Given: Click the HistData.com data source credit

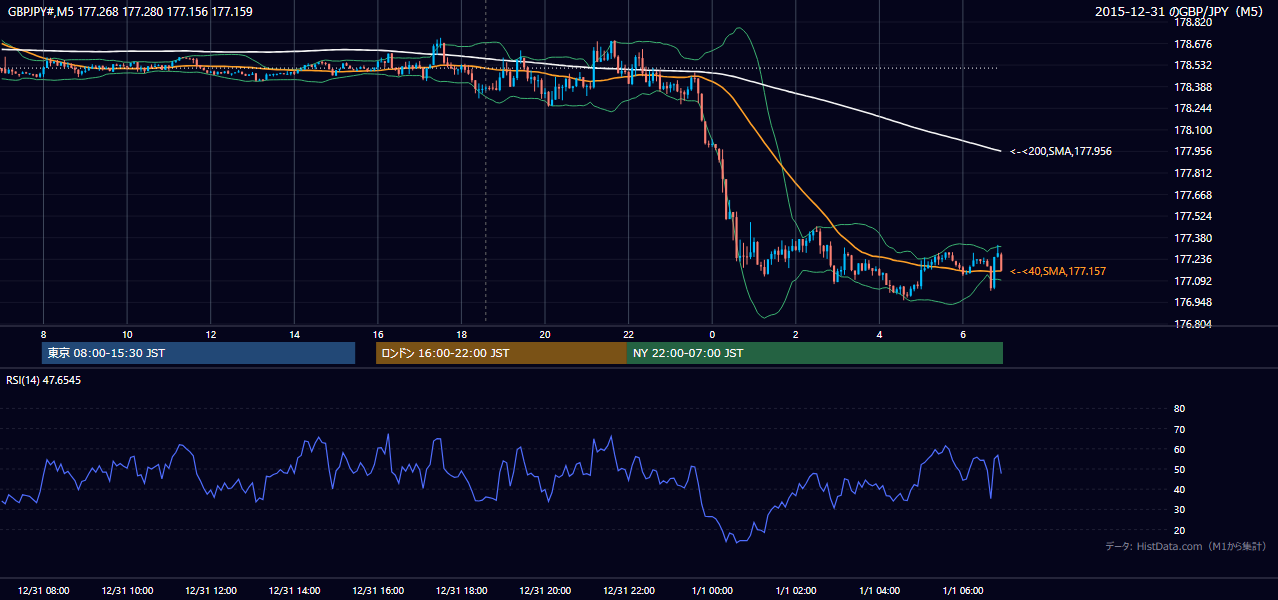Looking at the screenshot, I should (1185, 546).
